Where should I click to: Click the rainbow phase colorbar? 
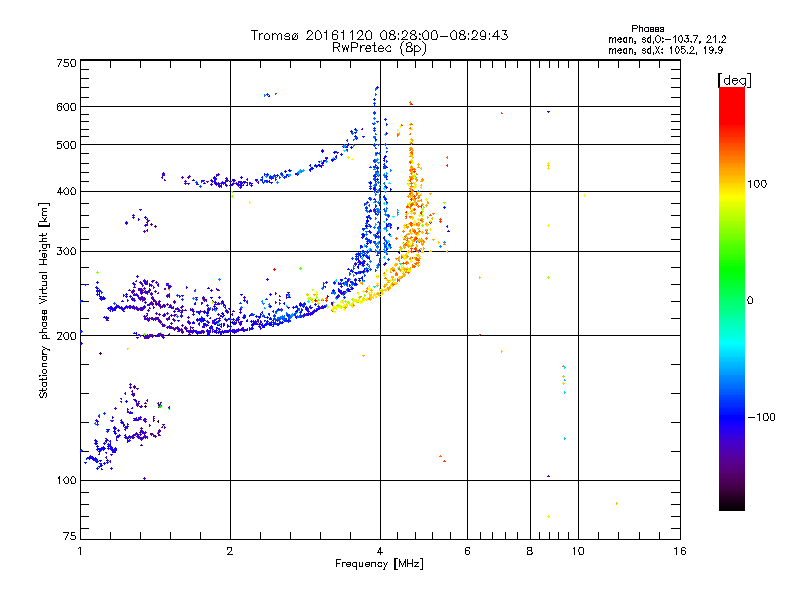click(x=732, y=299)
